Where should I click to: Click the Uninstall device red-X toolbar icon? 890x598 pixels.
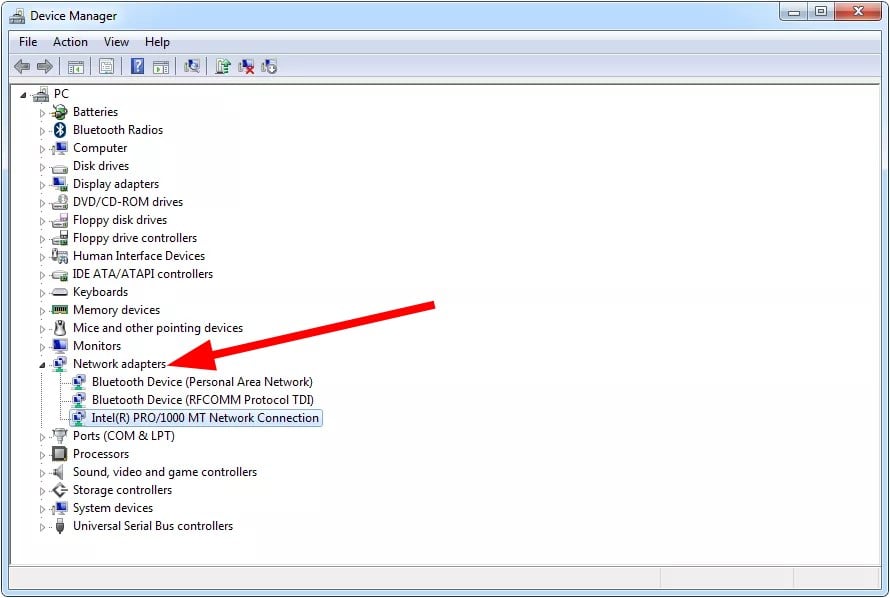tap(246, 67)
